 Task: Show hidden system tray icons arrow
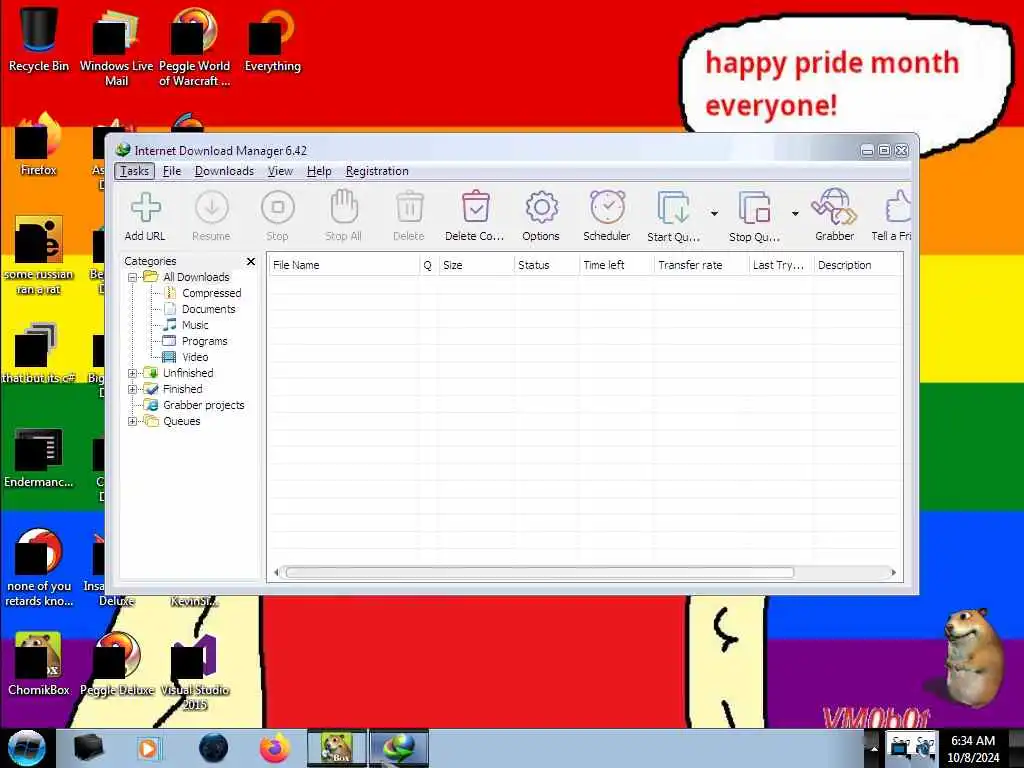874,749
